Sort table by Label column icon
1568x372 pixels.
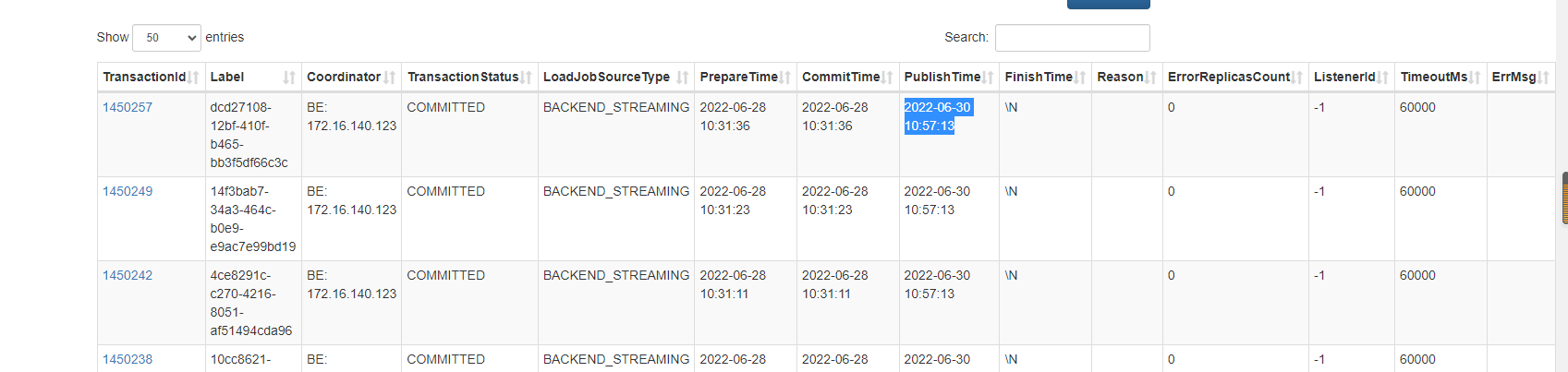tap(289, 78)
